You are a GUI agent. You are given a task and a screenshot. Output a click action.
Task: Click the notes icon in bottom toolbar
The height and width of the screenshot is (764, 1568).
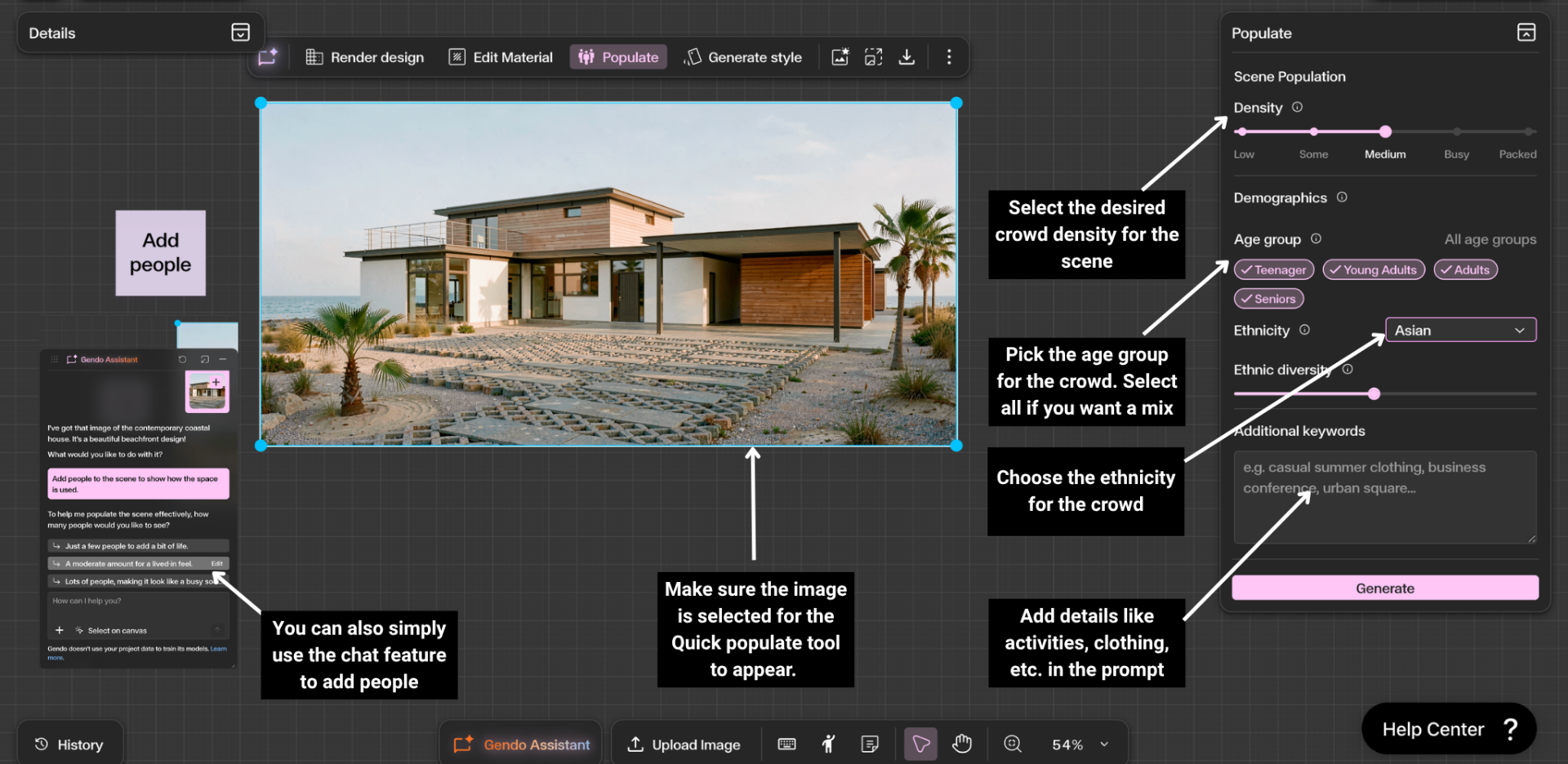coord(870,744)
